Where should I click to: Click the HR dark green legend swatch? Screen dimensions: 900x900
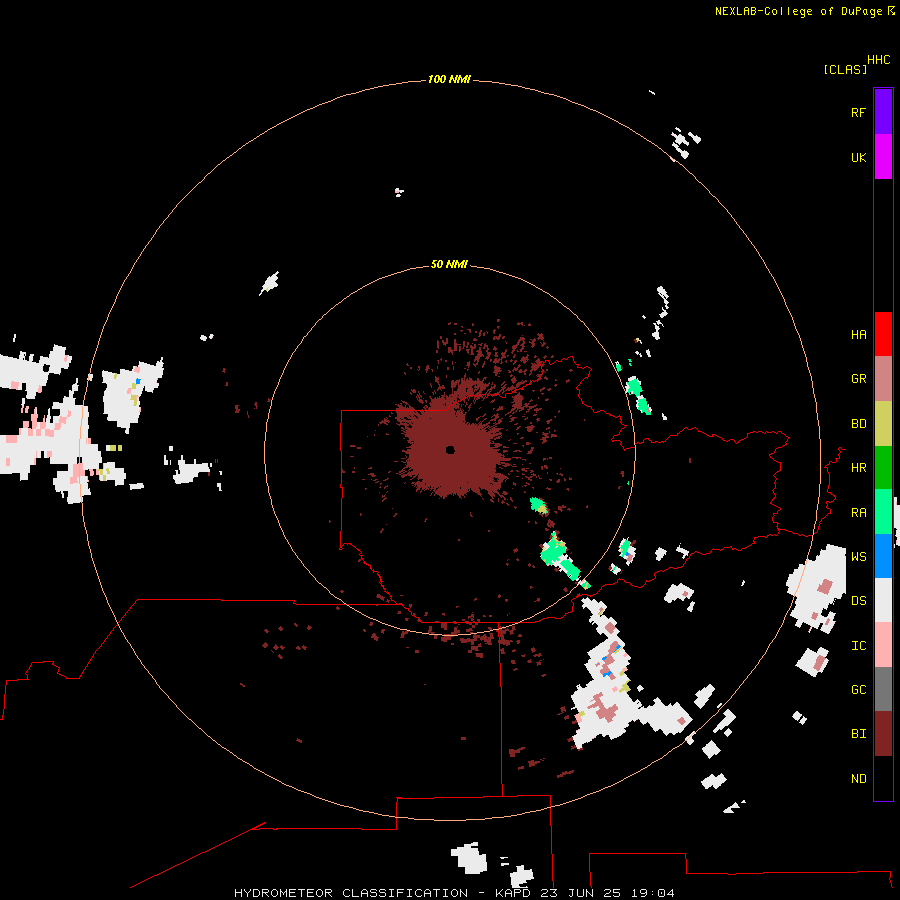[883, 468]
